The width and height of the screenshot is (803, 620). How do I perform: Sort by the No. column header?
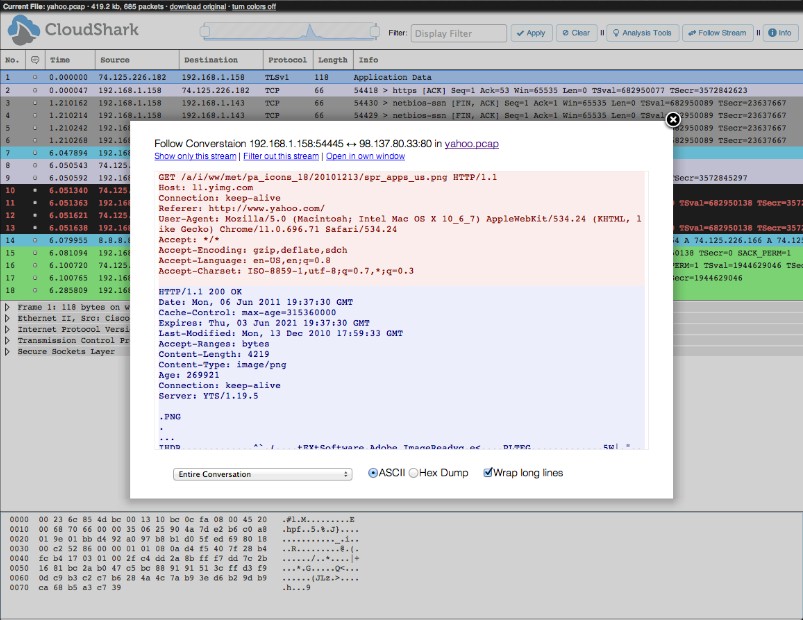[12, 60]
